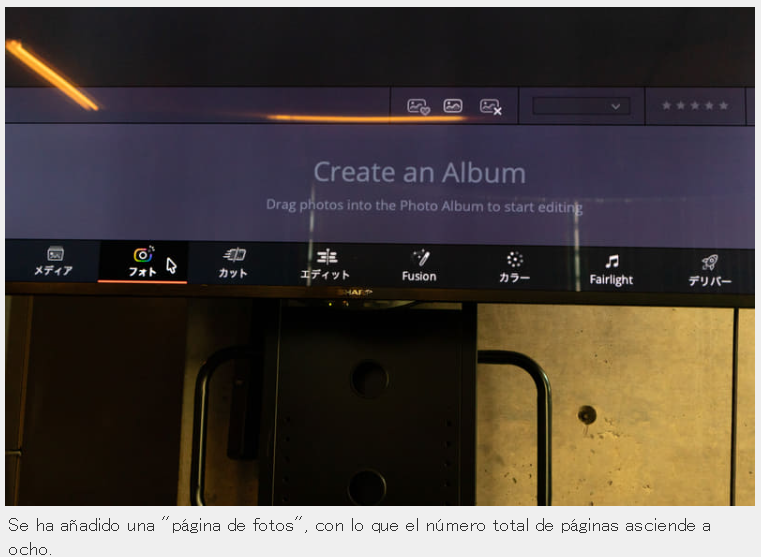Set rating to five stars
The height and width of the screenshot is (557, 761).
pos(724,105)
